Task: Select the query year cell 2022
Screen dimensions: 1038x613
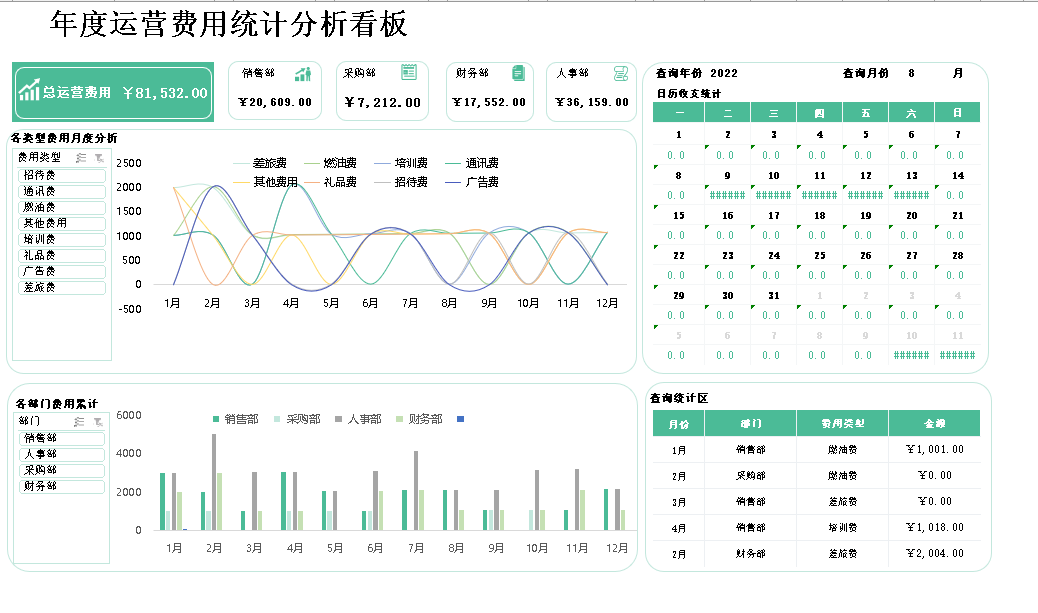Action: (x=724, y=73)
